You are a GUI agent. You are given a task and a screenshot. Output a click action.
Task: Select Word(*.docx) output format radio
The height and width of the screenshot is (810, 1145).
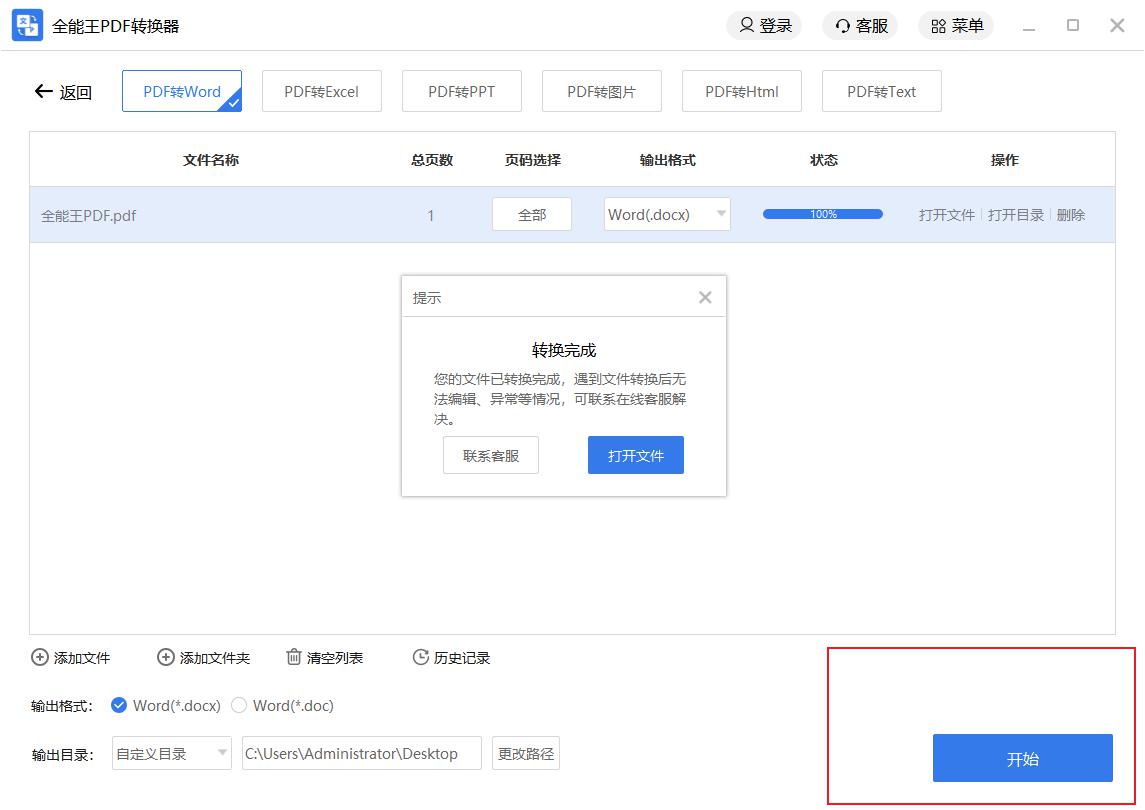pyautogui.click(x=119, y=706)
